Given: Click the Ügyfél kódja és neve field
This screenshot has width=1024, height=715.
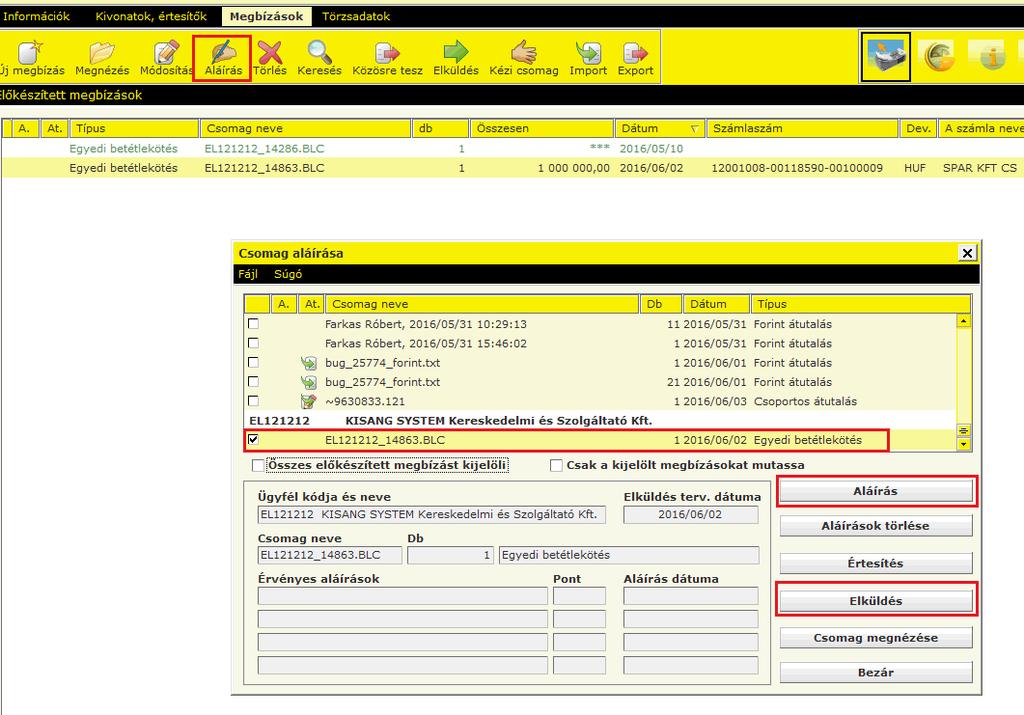Looking at the screenshot, I should (x=432, y=515).
